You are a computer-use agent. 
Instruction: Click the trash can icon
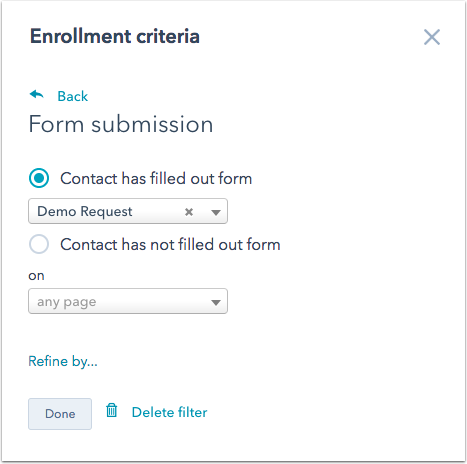pyautogui.click(x=112, y=410)
